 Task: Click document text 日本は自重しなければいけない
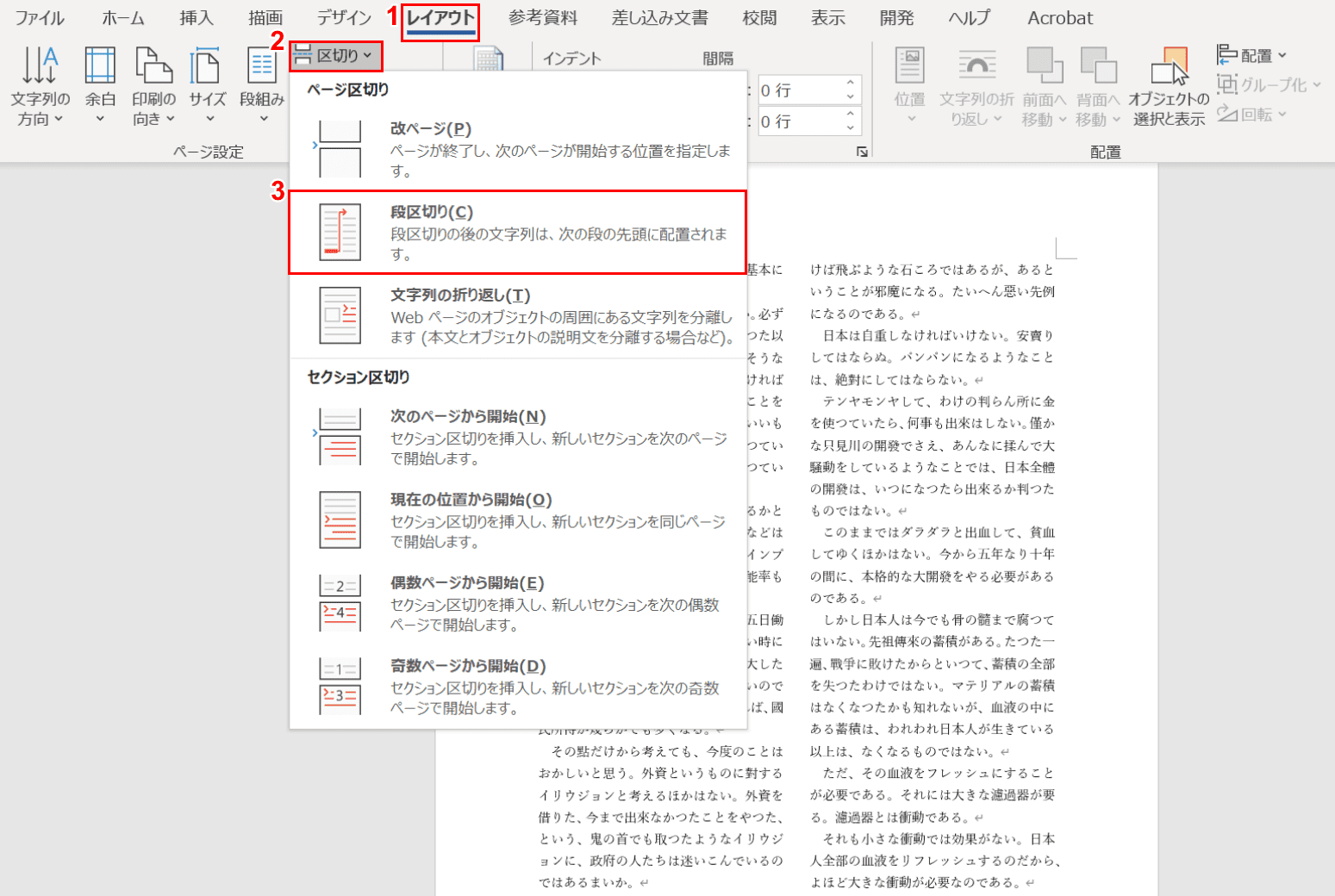pyautogui.click(x=914, y=335)
